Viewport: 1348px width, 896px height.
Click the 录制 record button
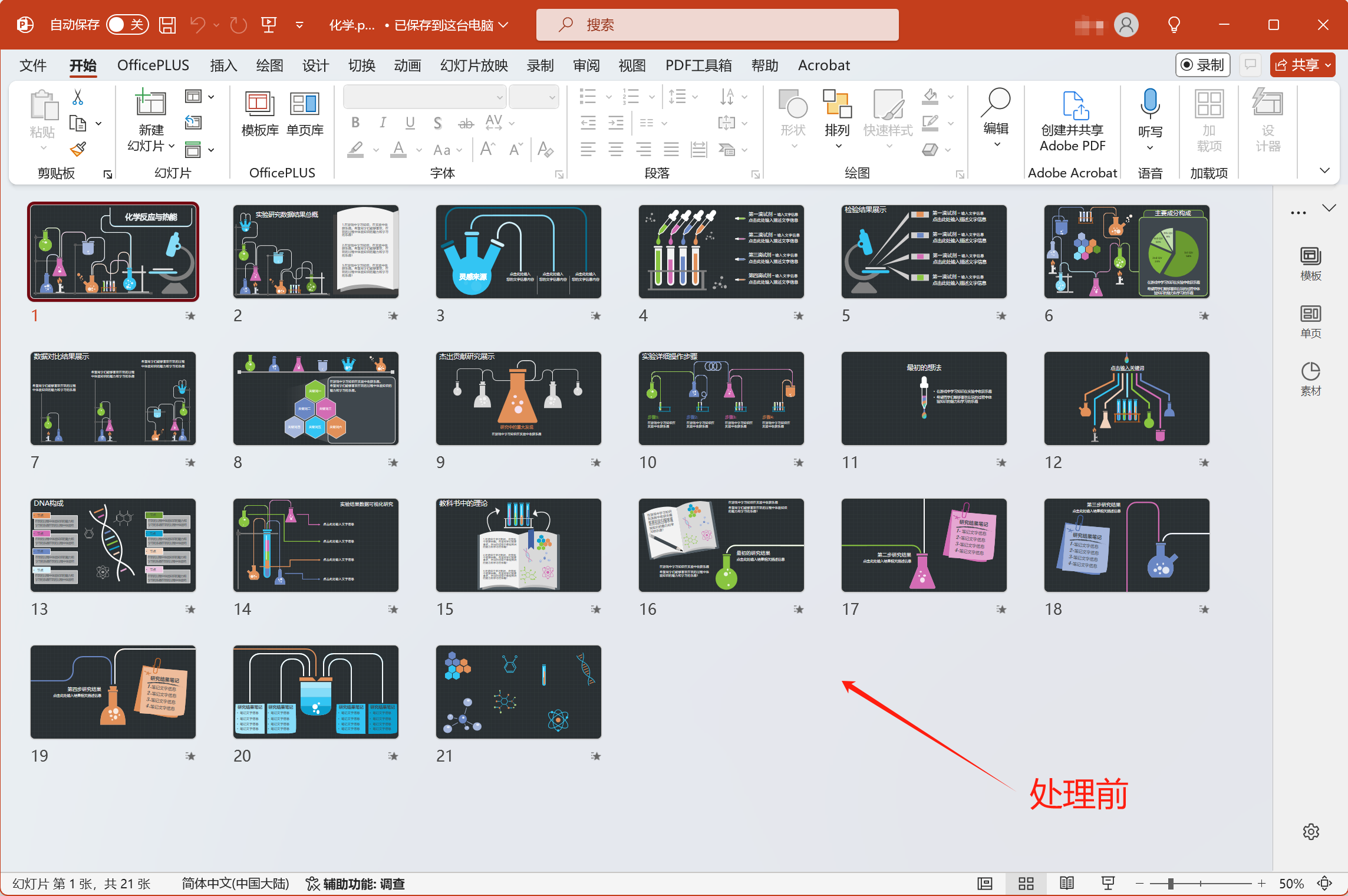(x=1202, y=65)
